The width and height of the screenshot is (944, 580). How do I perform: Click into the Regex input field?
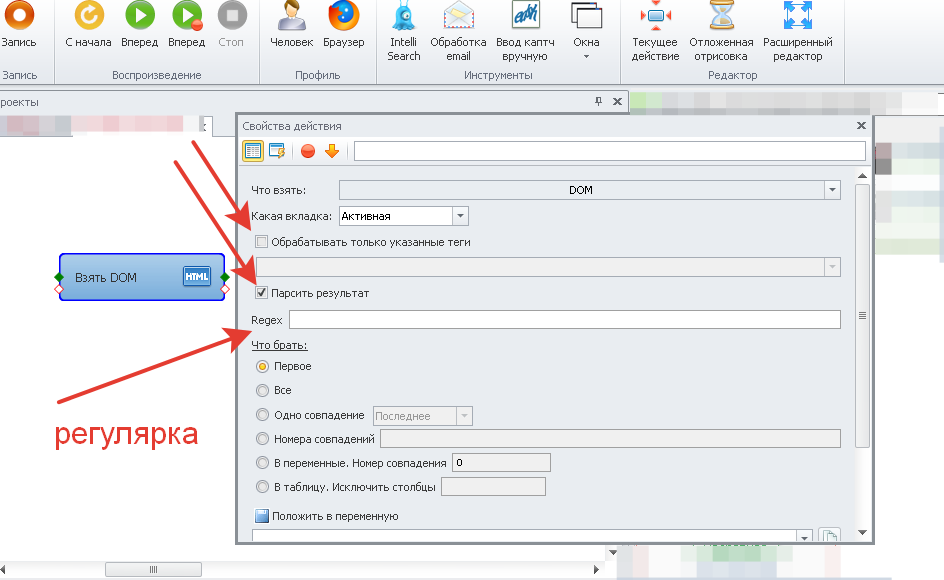pyautogui.click(x=565, y=320)
